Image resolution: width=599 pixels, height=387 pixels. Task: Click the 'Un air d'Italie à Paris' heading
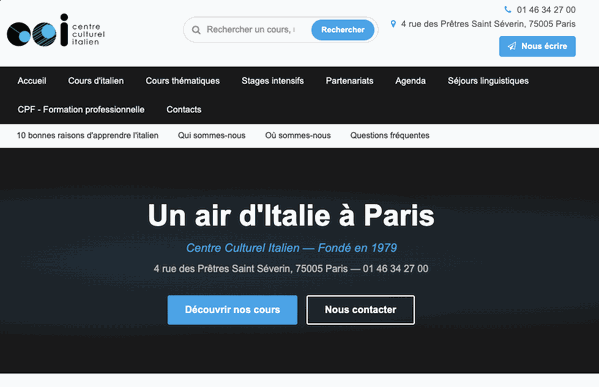pos(291,215)
